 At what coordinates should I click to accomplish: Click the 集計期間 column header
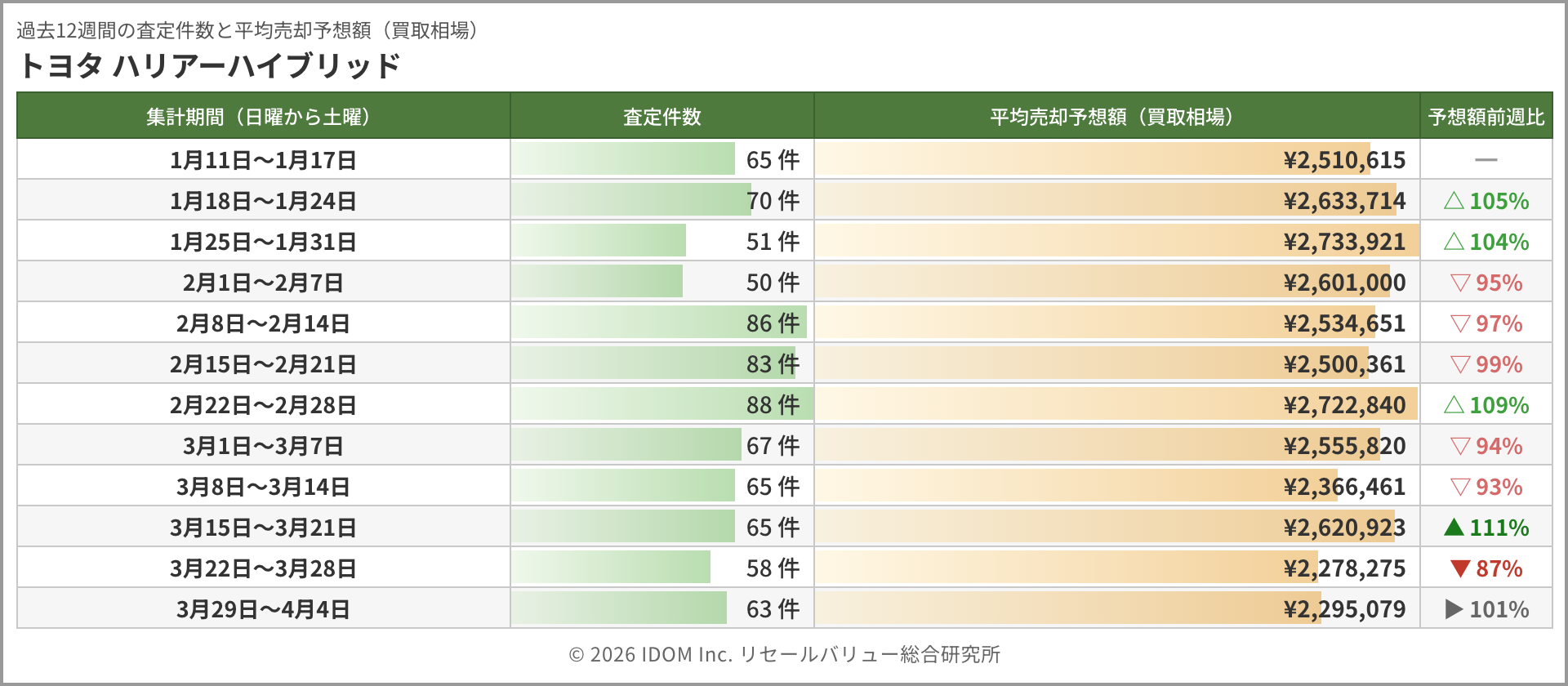pos(263,117)
